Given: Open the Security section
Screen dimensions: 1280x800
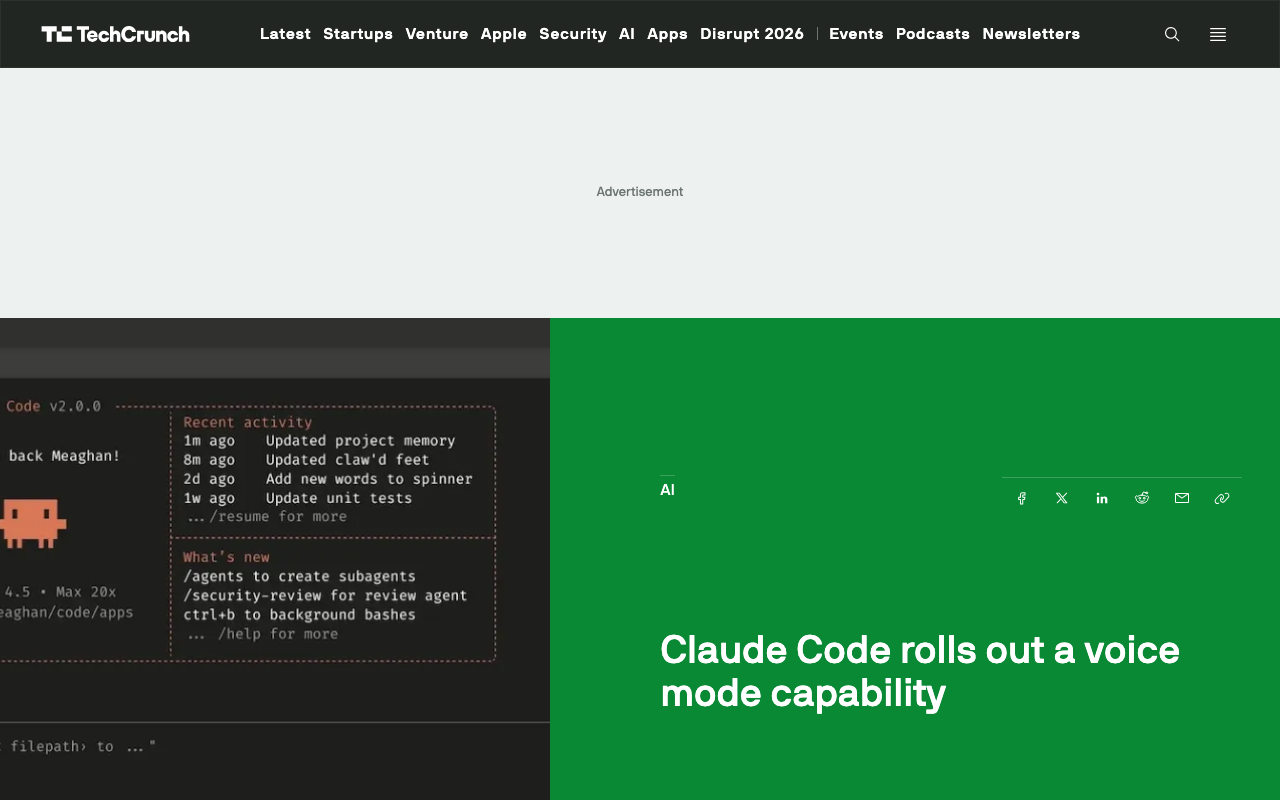Looking at the screenshot, I should tap(573, 34).
